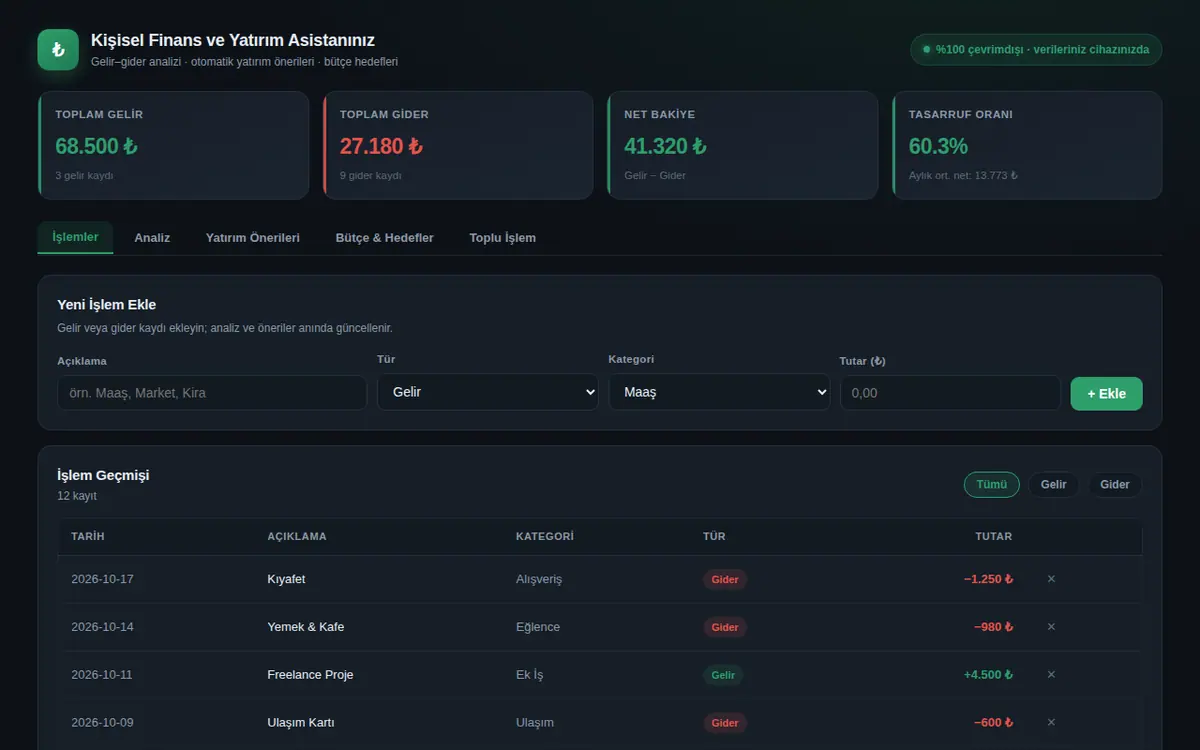
Task: Open the Kategori dropdown
Action: (719, 392)
